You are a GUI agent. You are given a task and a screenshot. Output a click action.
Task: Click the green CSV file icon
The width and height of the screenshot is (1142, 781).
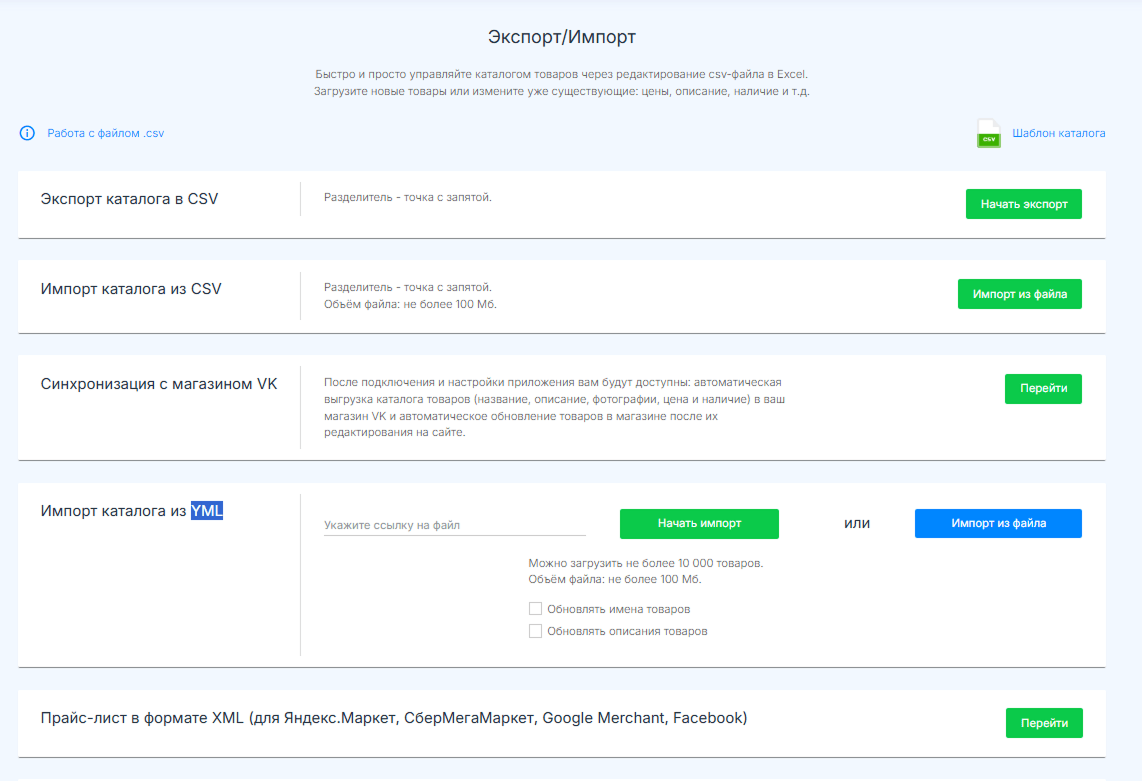click(x=989, y=134)
